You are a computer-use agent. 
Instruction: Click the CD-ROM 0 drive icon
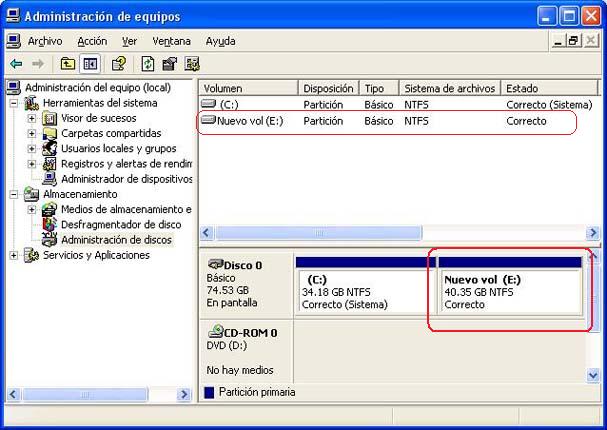click(x=215, y=331)
